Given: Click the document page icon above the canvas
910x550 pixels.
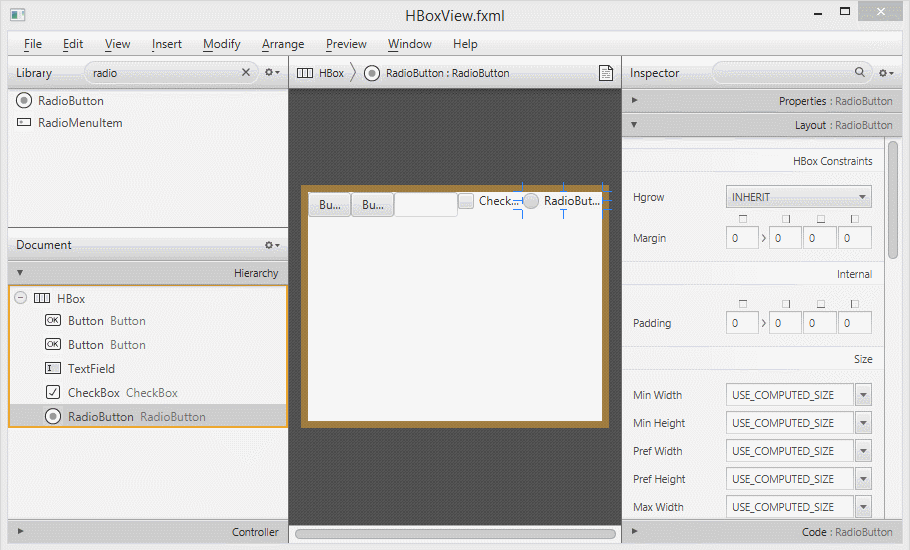Looking at the screenshot, I should pos(606,73).
